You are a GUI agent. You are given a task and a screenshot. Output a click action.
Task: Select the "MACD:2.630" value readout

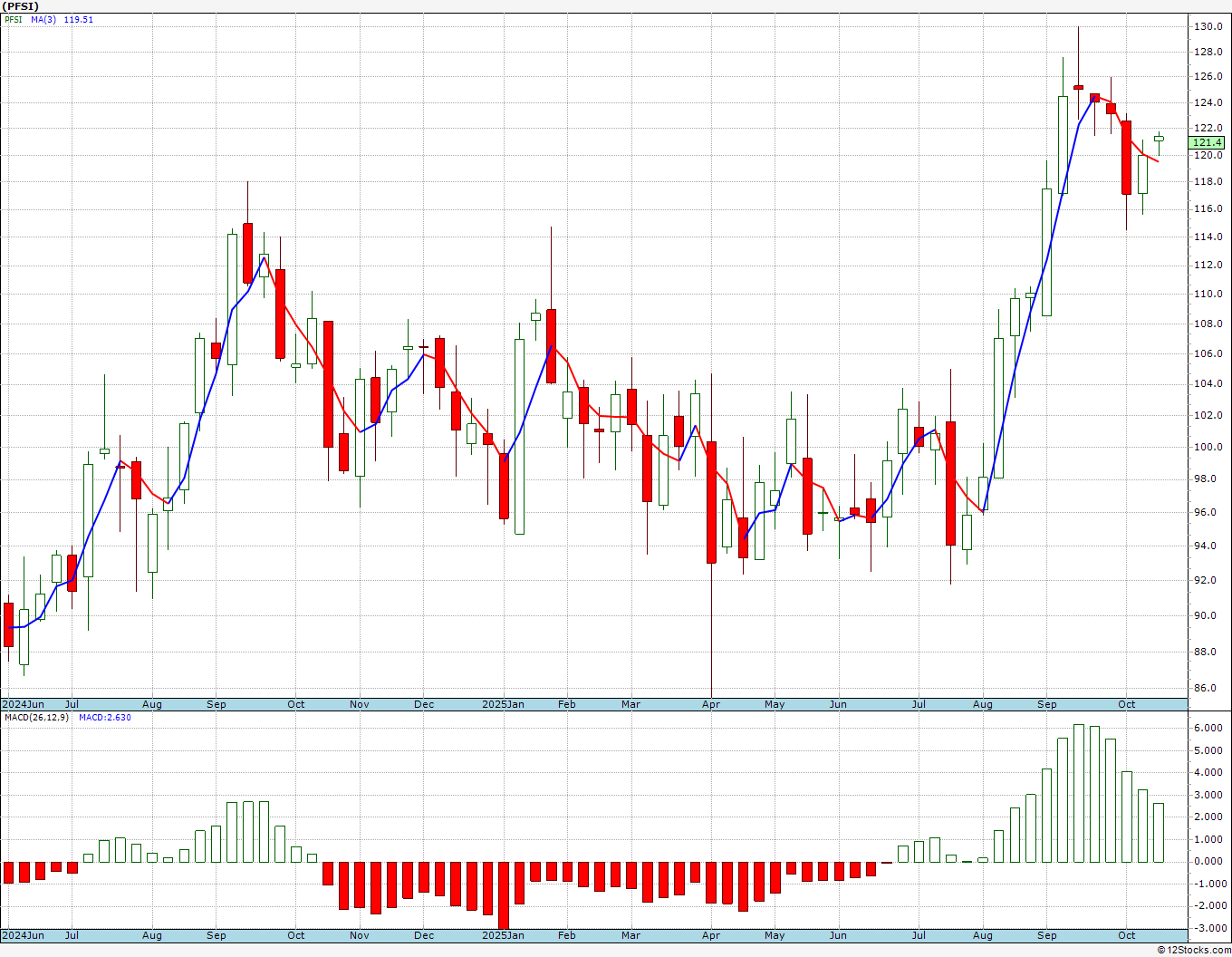(x=105, y=717)
